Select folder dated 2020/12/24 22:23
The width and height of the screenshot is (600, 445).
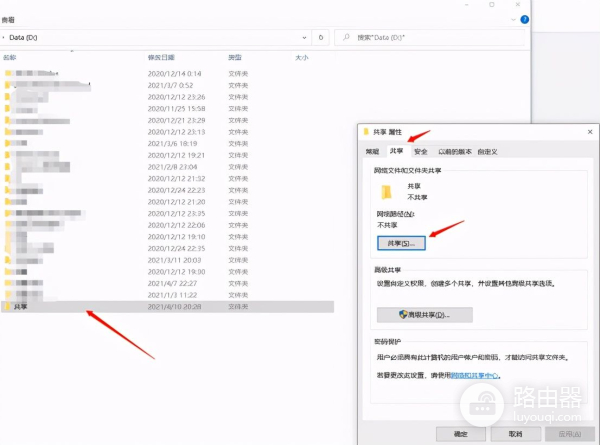[x=167, y=190]
